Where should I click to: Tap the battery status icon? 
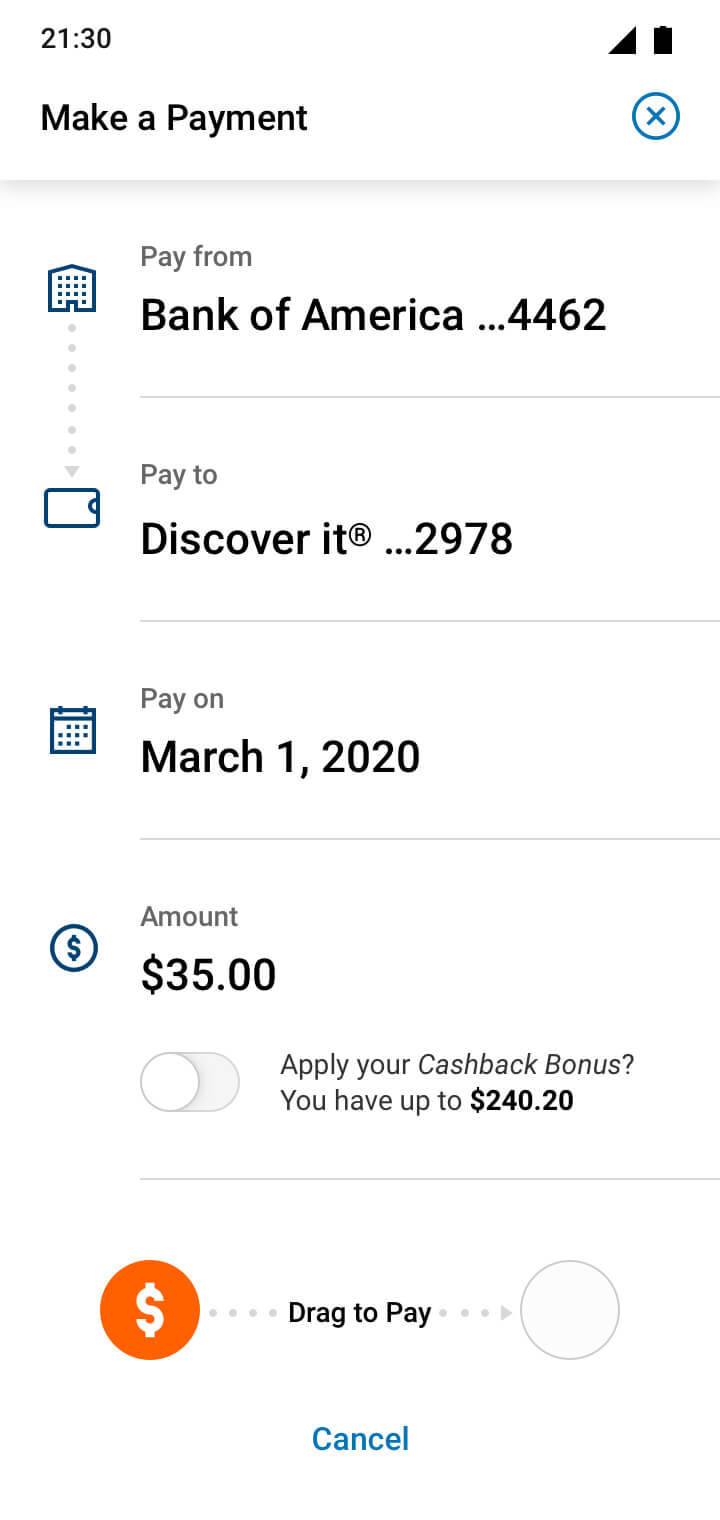click(x=663, y=40)
